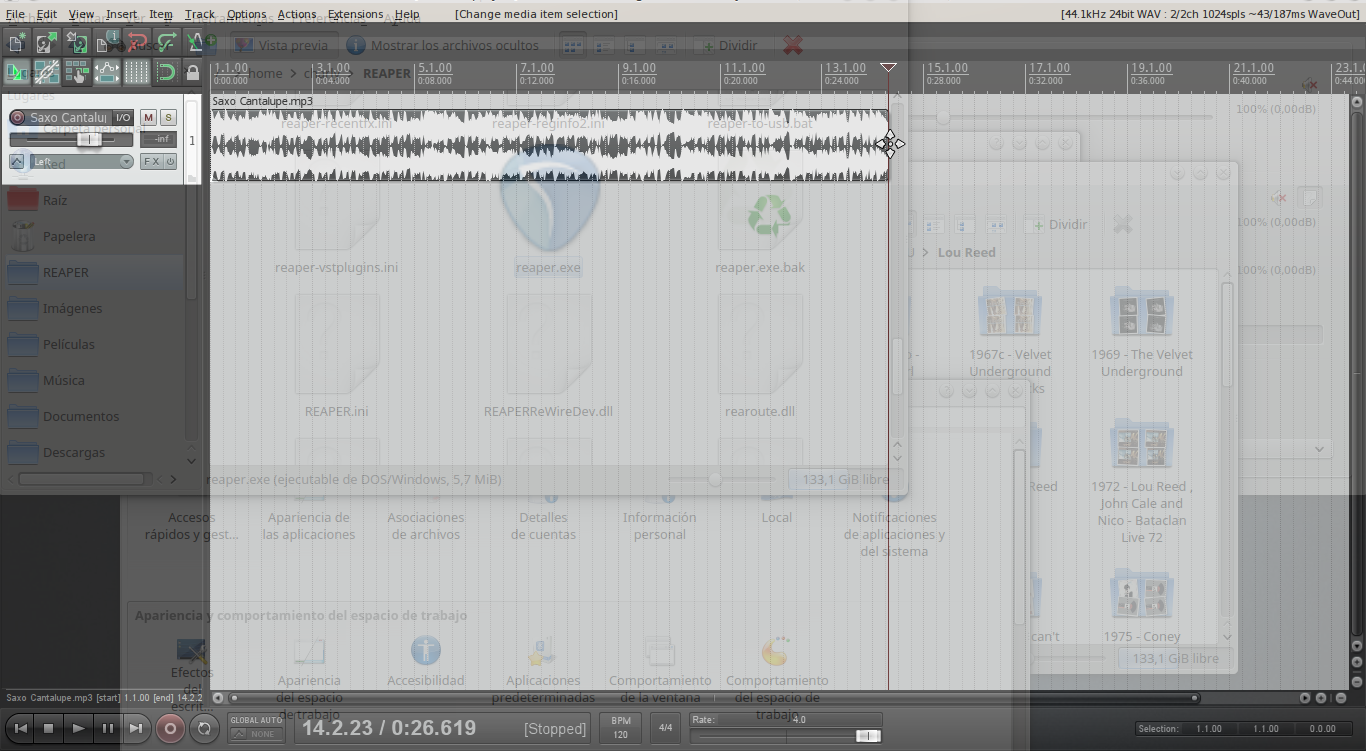The image size is (1366, 751).
Task: Open the Item menu
Action: pyautogui.click(x=161, y=14)
